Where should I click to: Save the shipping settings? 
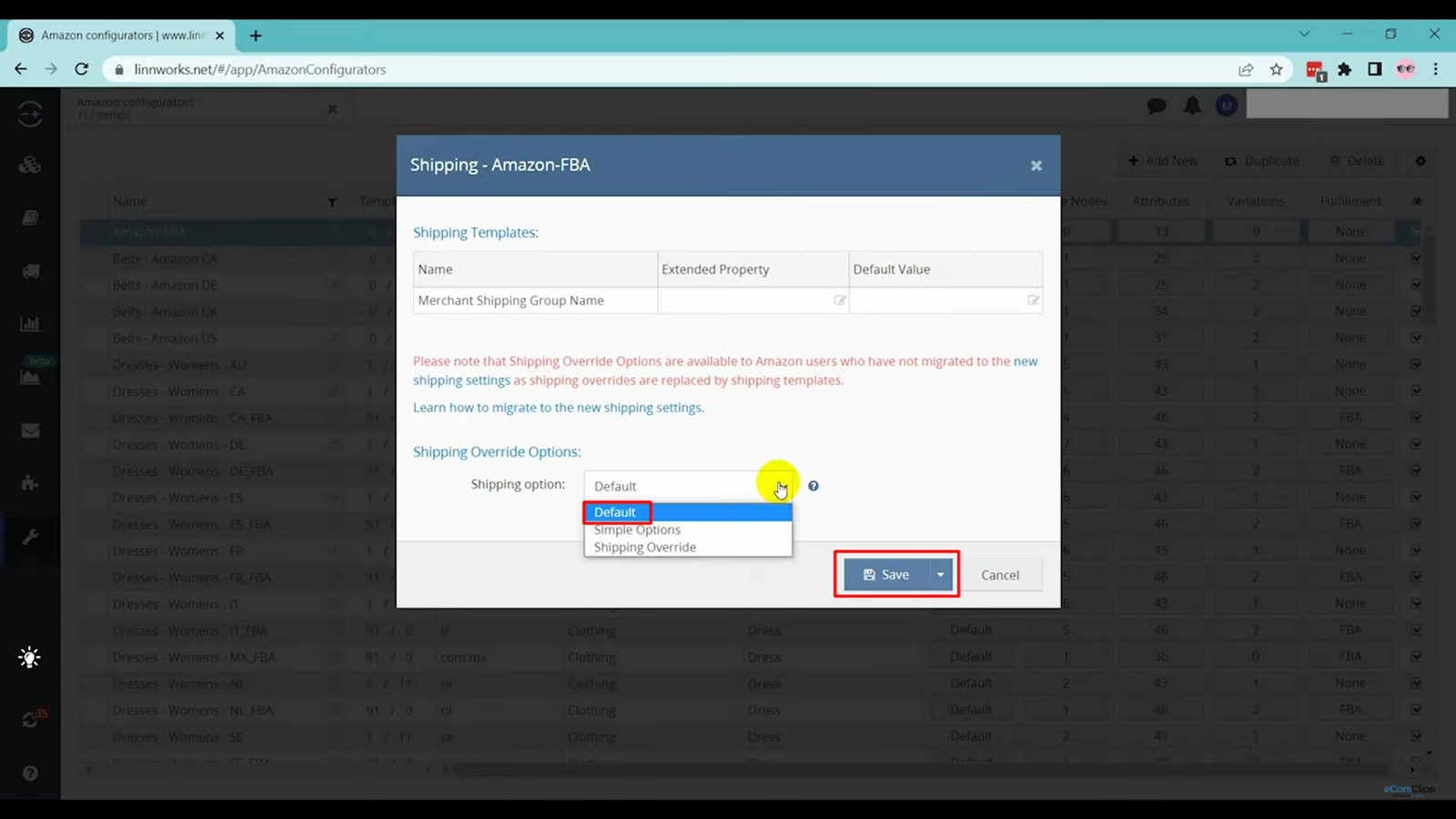885,575
